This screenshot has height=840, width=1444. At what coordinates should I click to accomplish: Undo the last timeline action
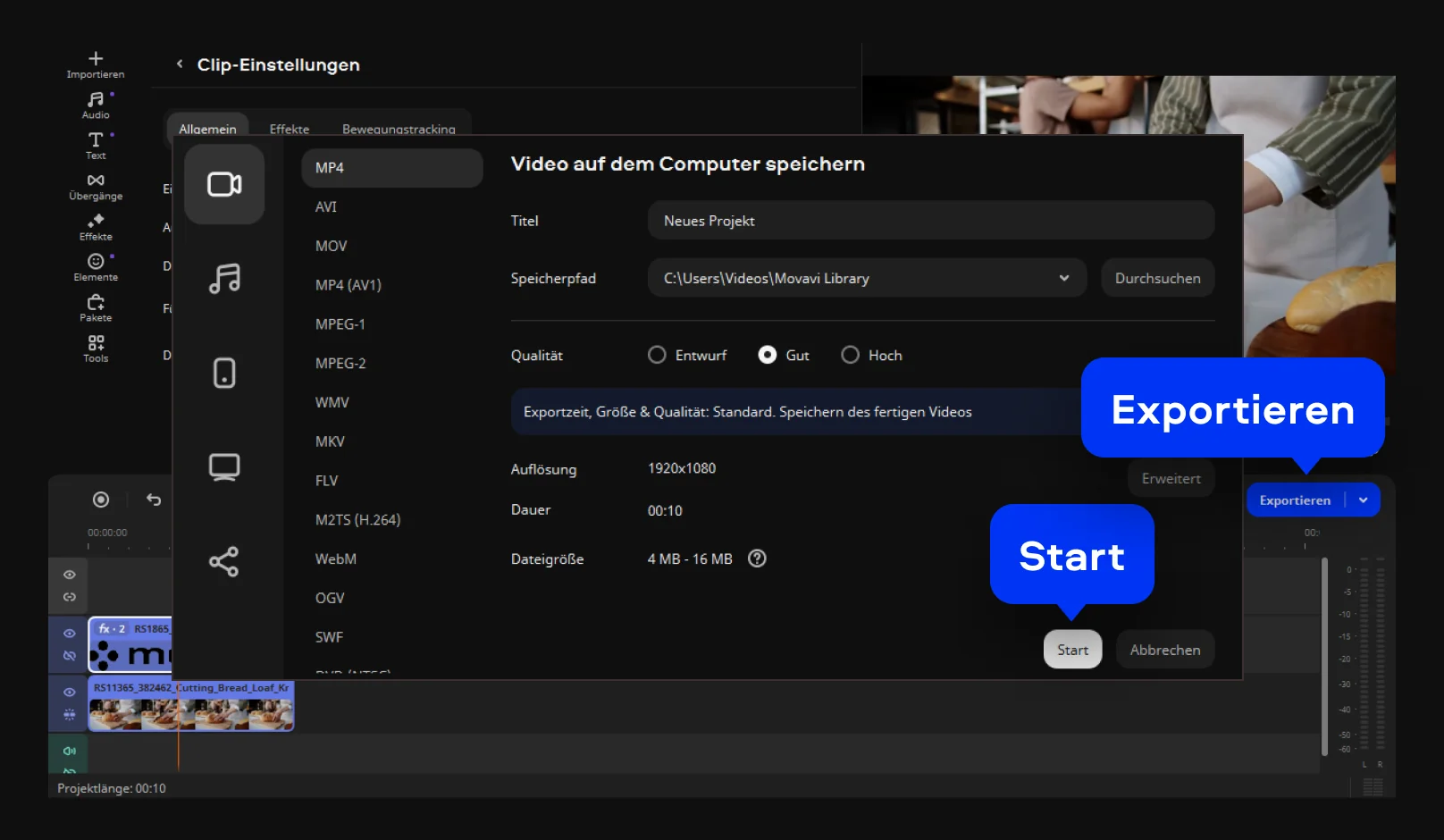tap(154, 500)
